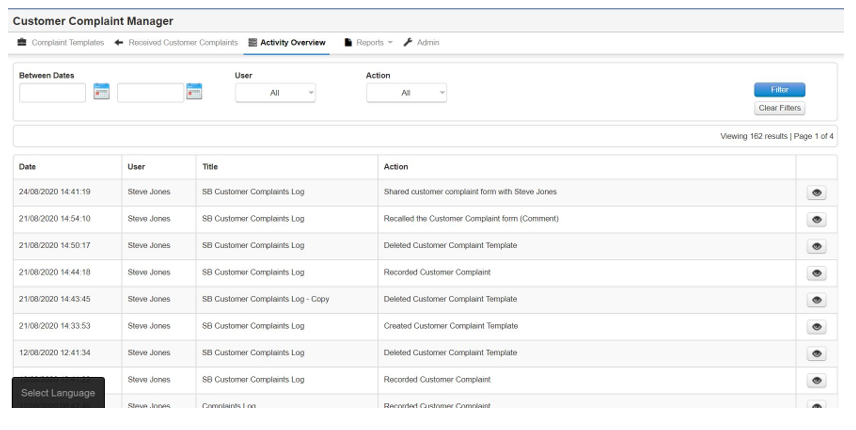Click the Between Dates label
This screenshot has width=856, height=430.
point(46,75)
